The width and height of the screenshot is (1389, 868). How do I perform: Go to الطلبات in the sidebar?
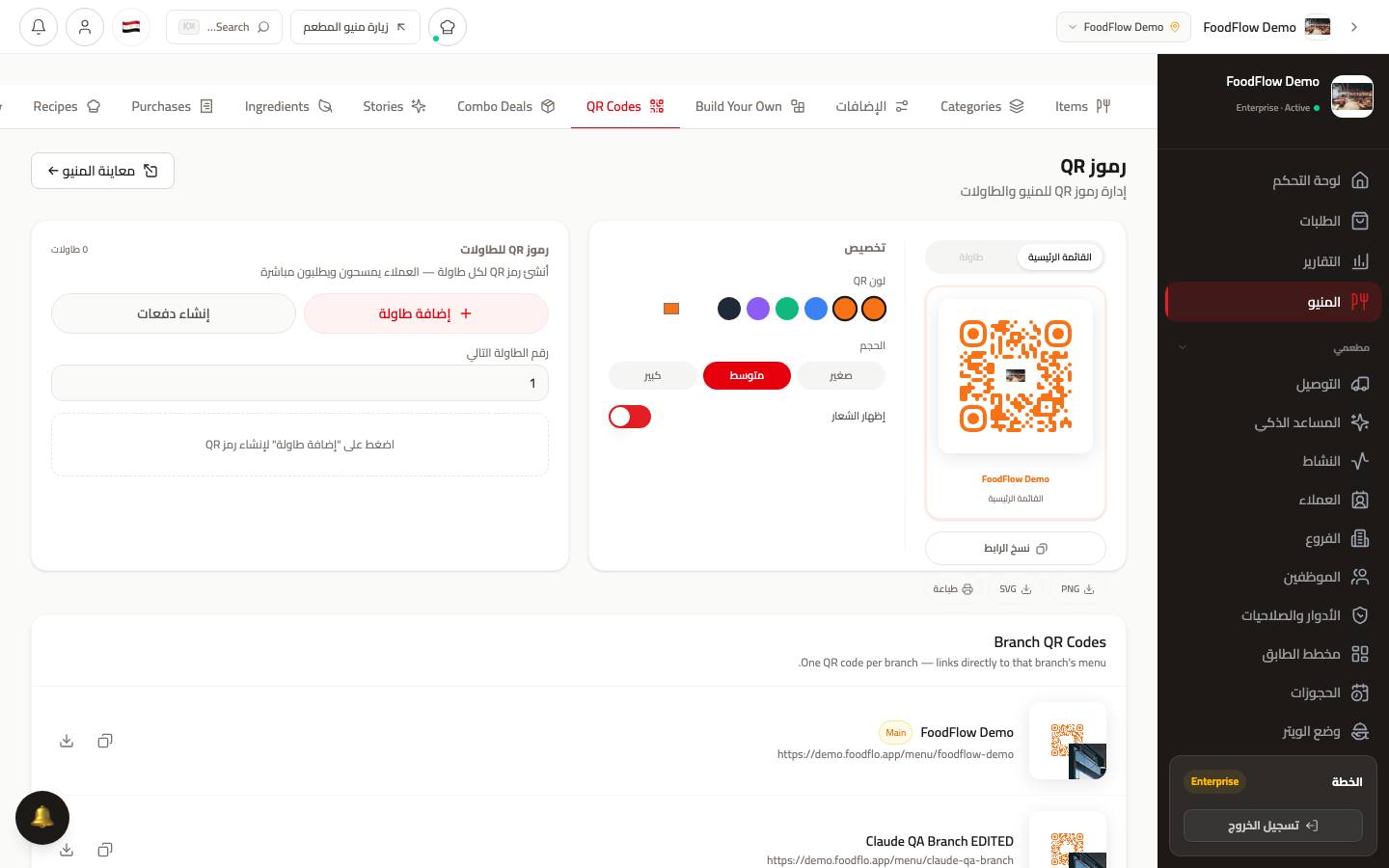[x=1273, y=221]
